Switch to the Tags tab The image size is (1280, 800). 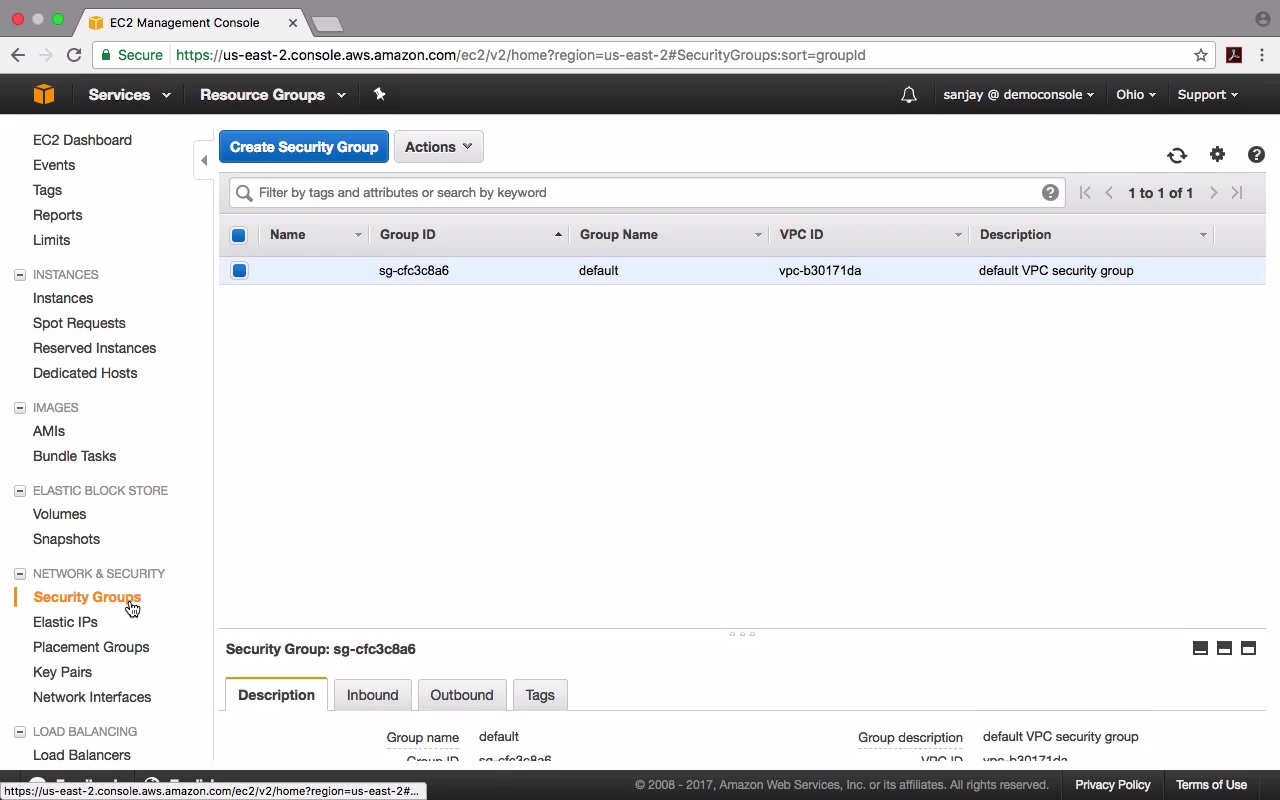pos(540,695)
